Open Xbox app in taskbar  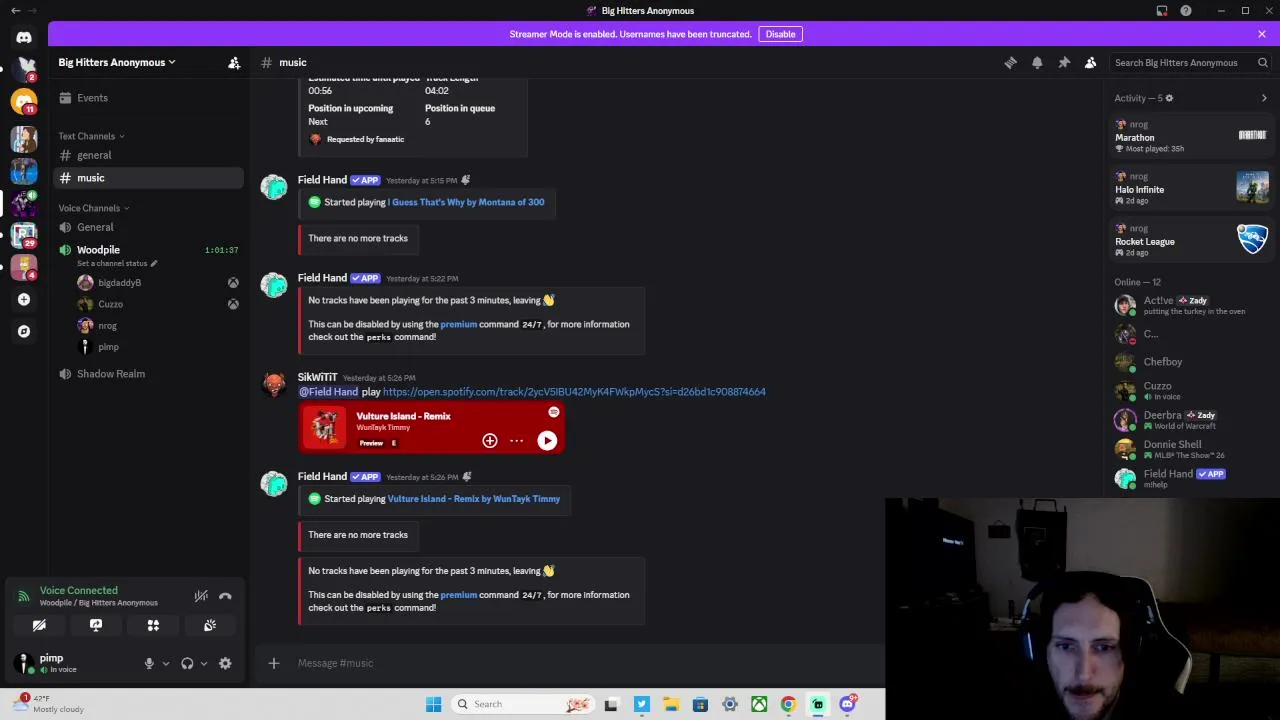pos(760,704)
